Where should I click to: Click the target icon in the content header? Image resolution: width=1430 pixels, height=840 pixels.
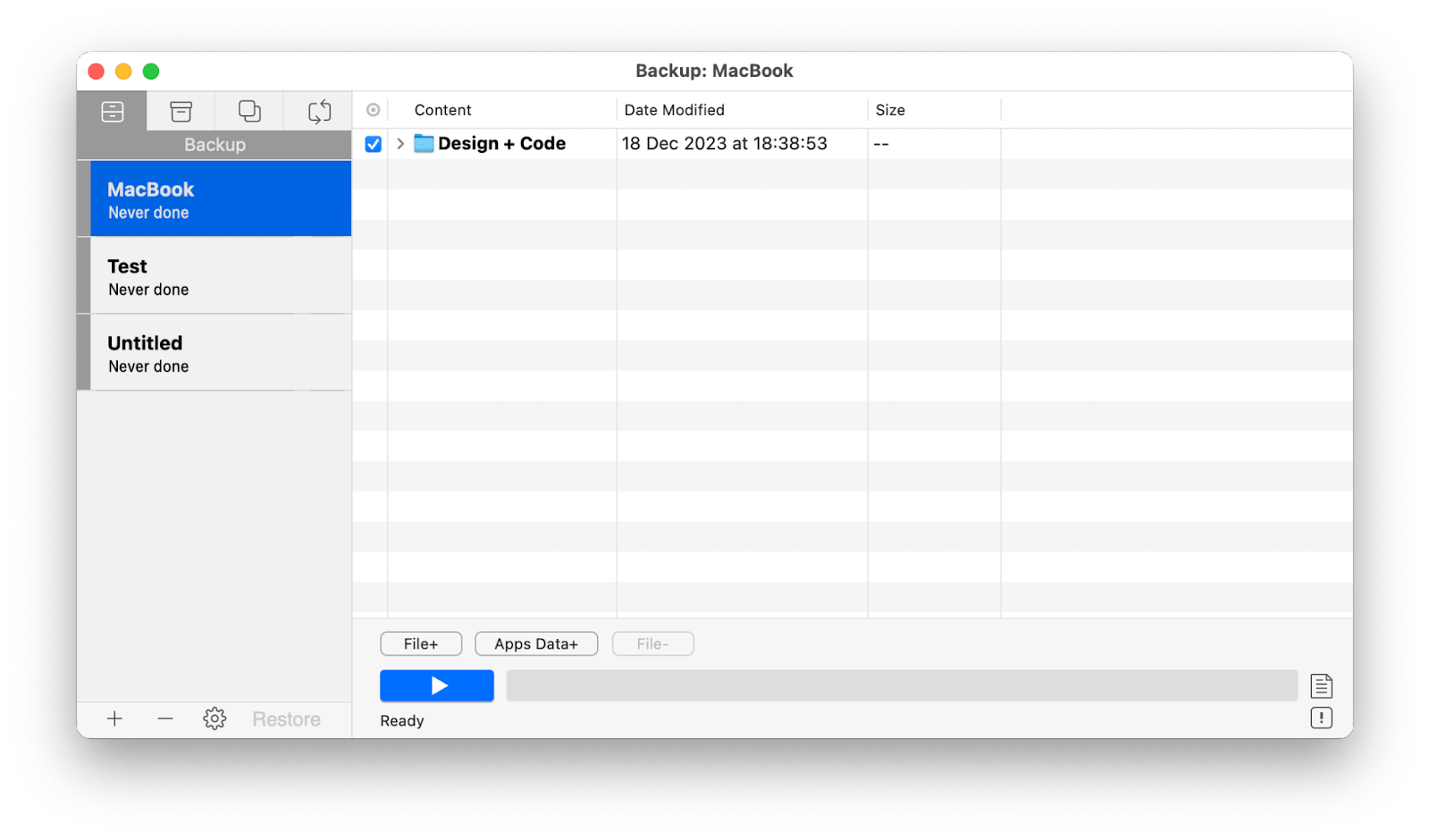(372, 109)
